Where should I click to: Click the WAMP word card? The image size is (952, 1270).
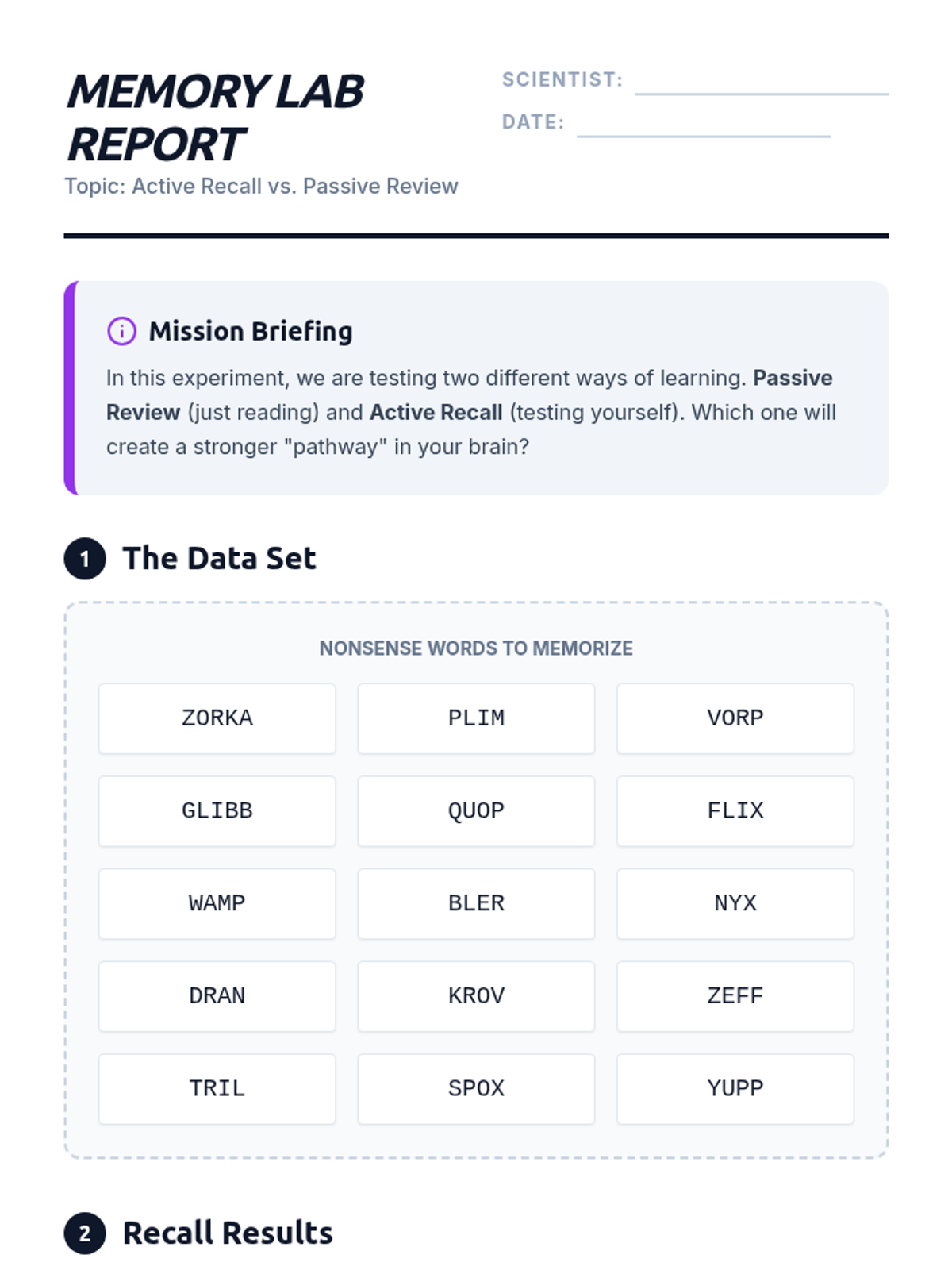tap(217, 903)
